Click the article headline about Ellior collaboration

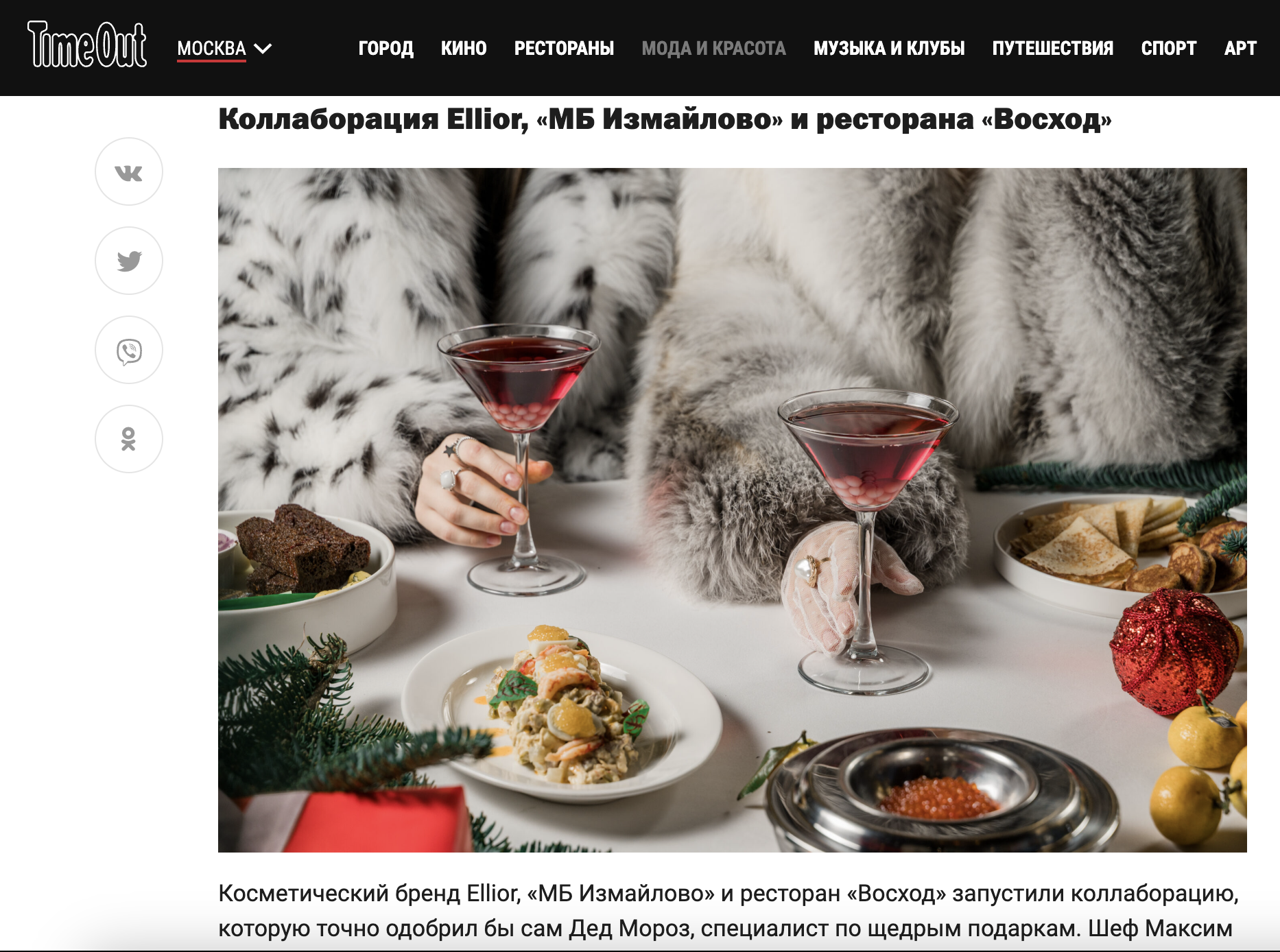click(665, 119)
